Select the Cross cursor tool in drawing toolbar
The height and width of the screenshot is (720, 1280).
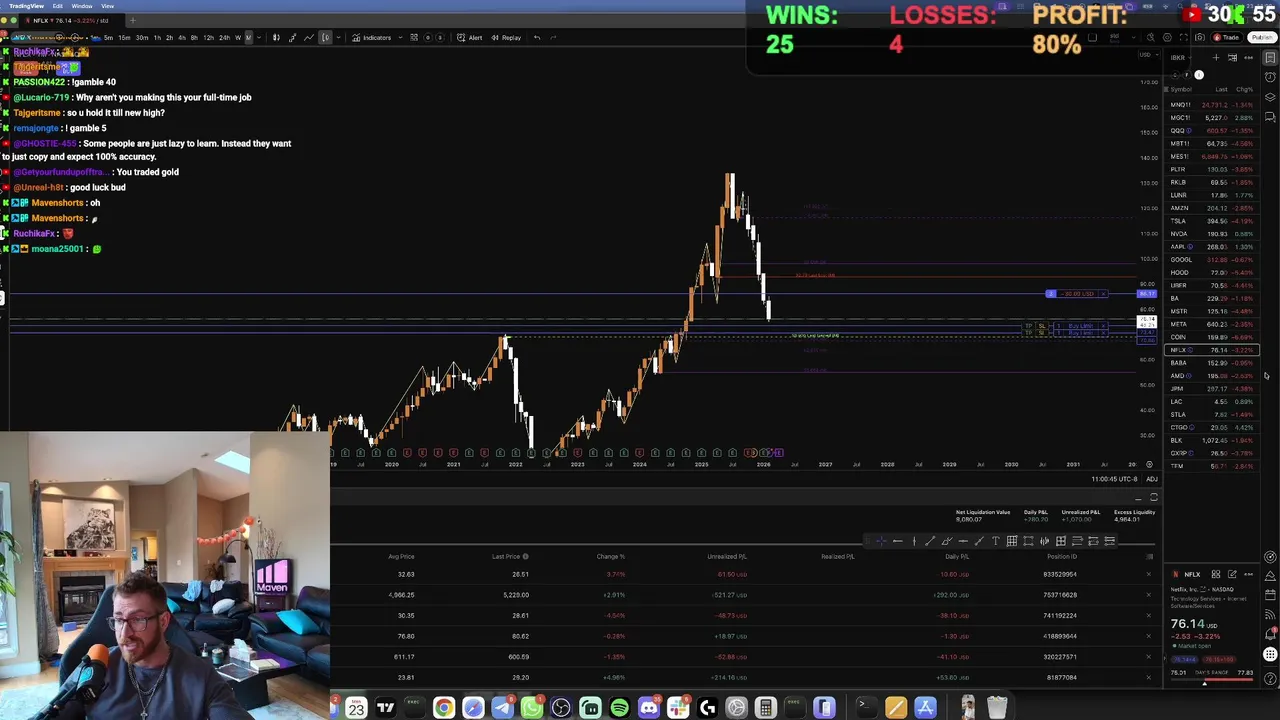tap(881, 541)
